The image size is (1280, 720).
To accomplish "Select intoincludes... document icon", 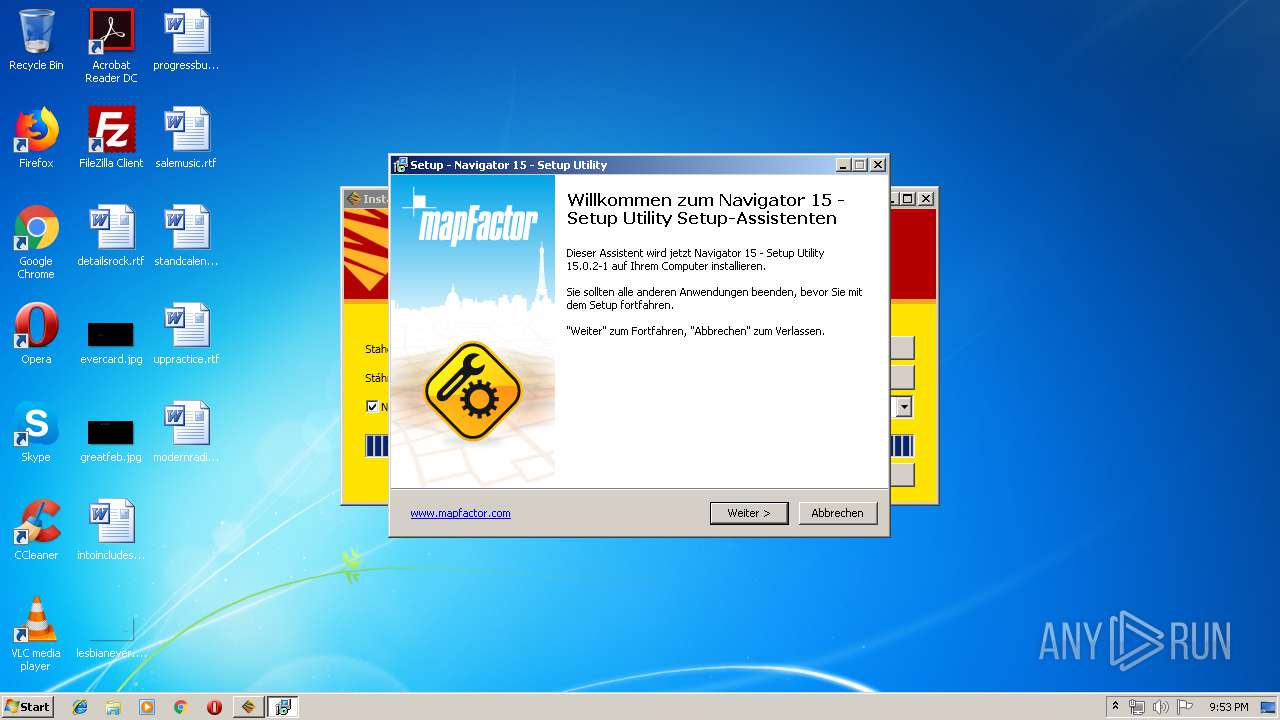I will point(111,530).
